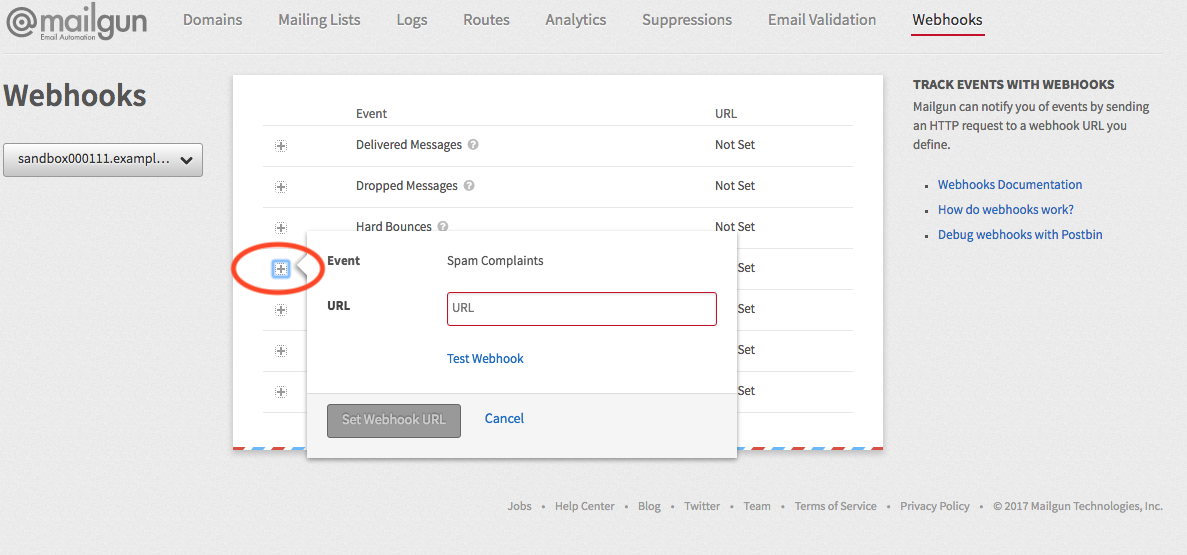The height and width of the screenshot is (555, 1187).
Task: Open the Email Validation page
Action: point(821,20)
